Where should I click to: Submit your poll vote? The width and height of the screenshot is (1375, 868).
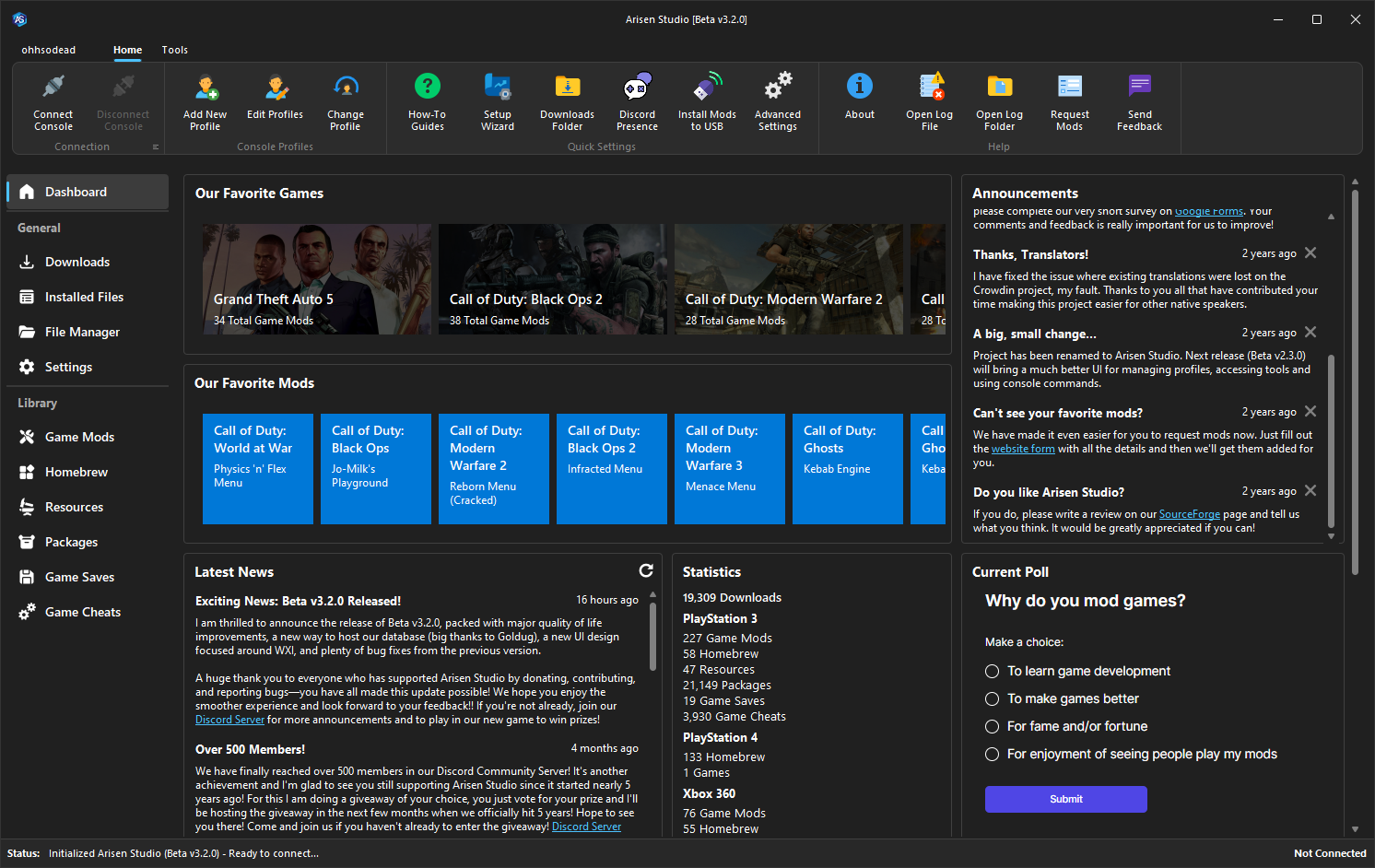pos(1065,799)
